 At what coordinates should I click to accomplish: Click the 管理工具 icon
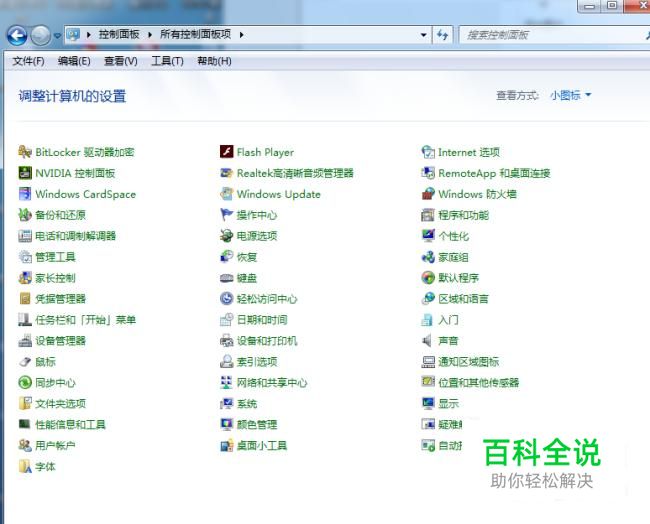tap(25, 257)
